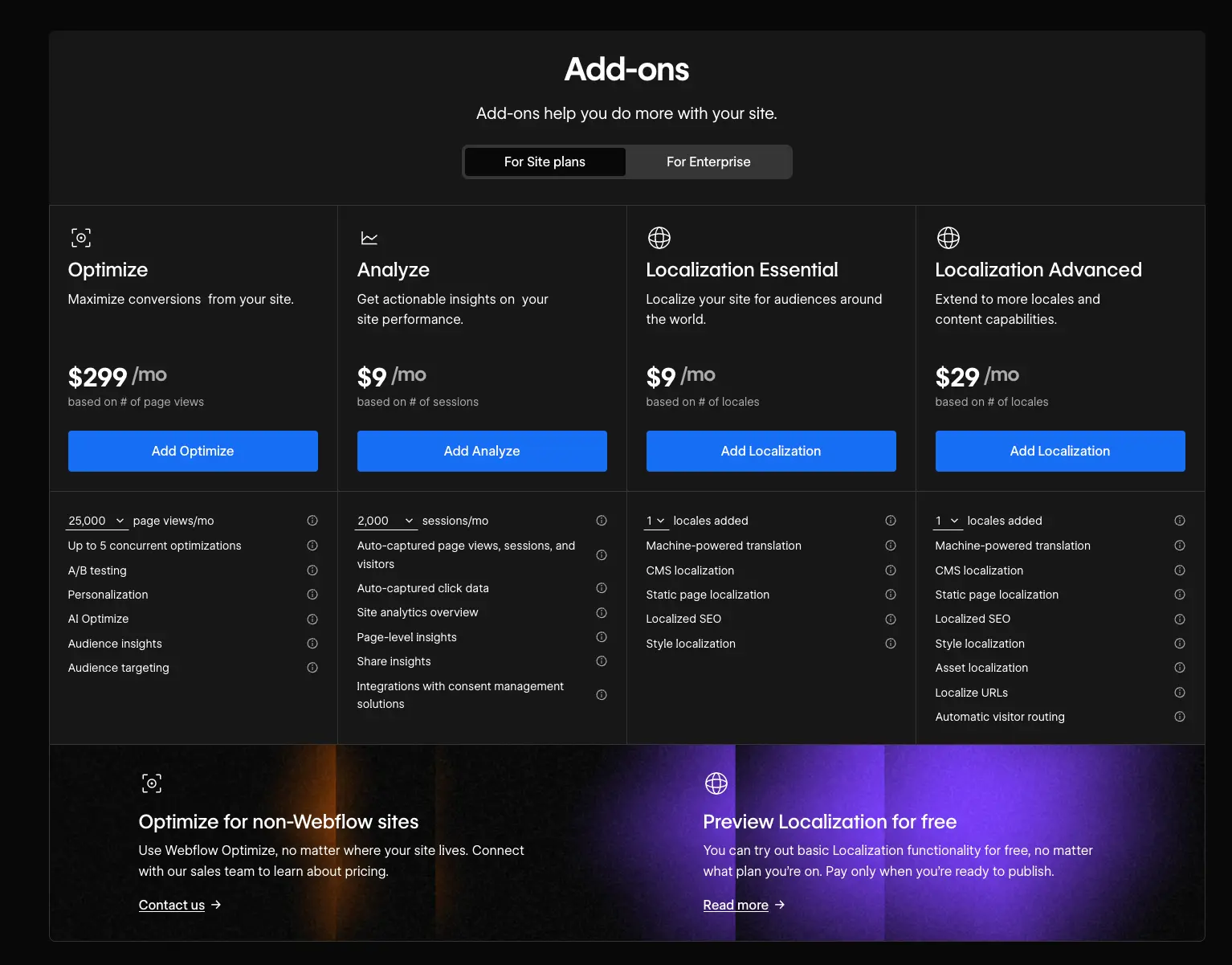The height and width of the screenshot is (965, 1232).
Task: Click the 'Add-ons help you do more' subtitle
Action: pyautogui.click(x=626, y=113)
